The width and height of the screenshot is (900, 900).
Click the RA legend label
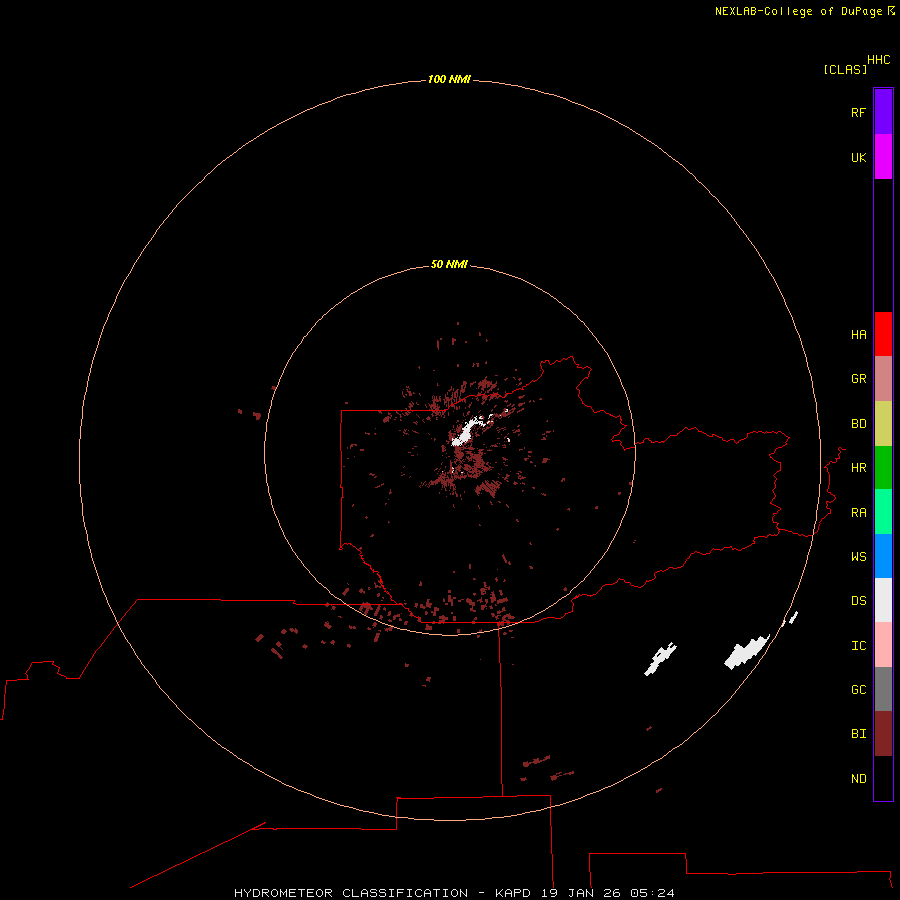858,513
